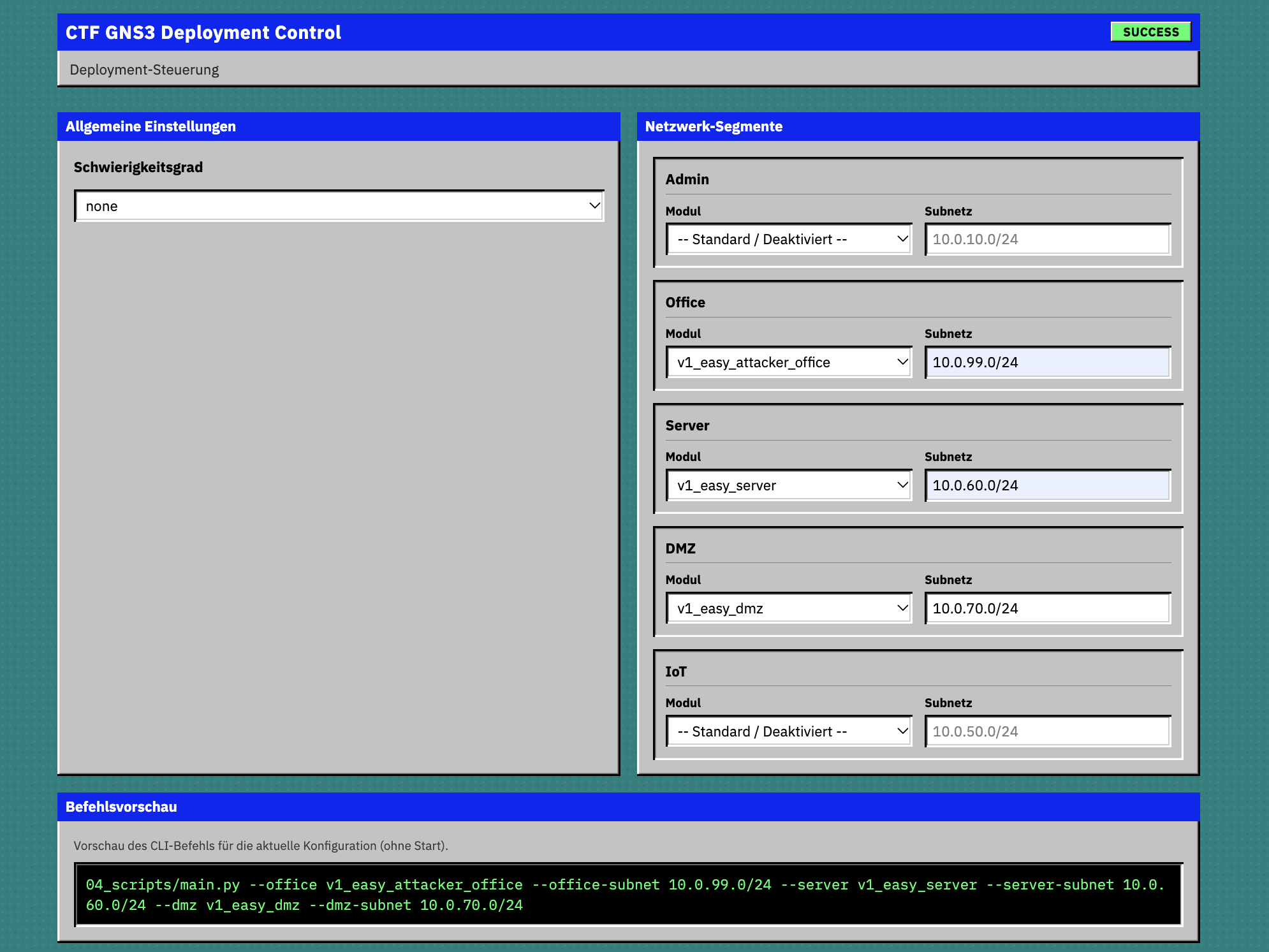
Task: Click the IoT Subnetz field 10.0.50.0/24
Action: tap(1048, 731)
